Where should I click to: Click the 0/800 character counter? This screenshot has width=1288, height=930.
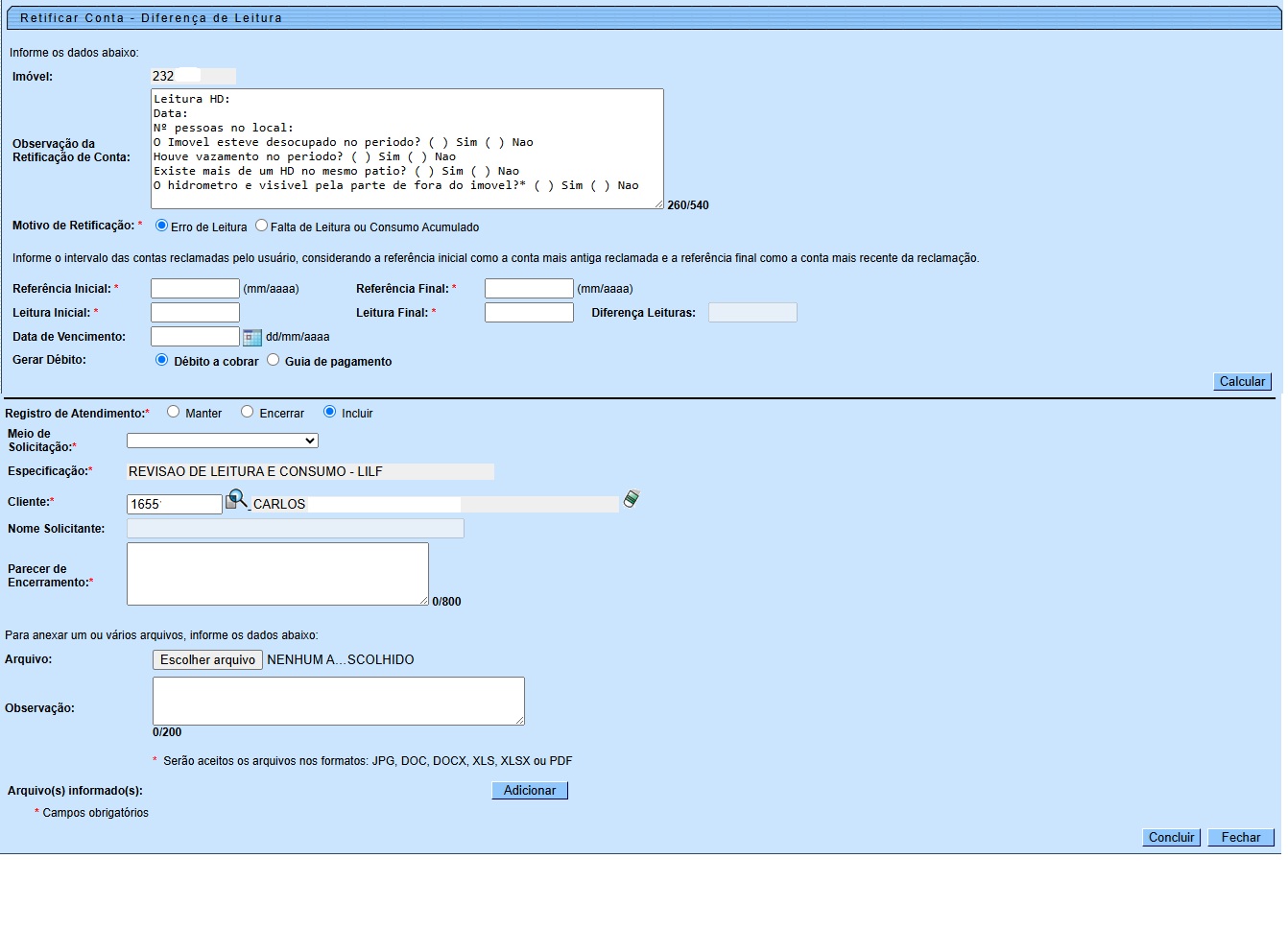pos(446,602)
